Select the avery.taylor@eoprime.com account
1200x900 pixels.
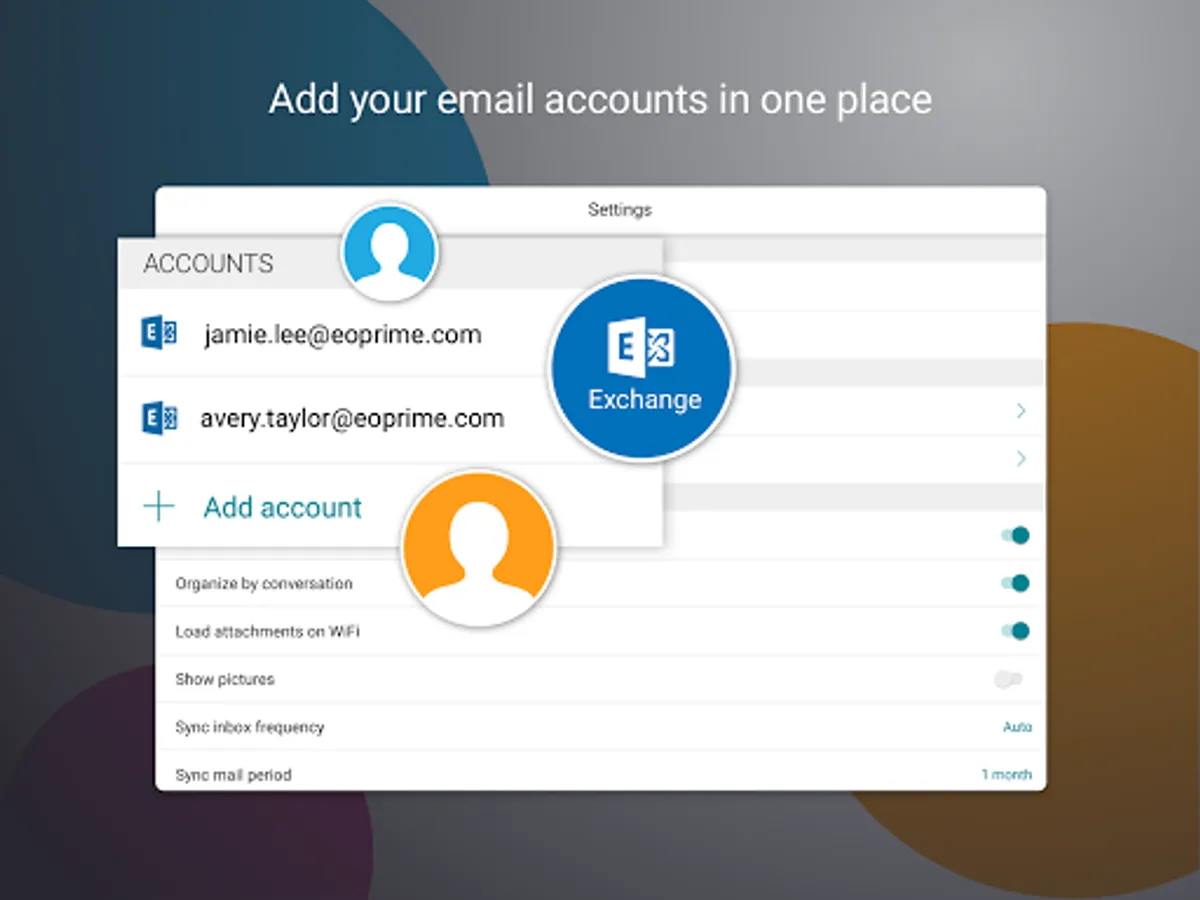(352, 418)
